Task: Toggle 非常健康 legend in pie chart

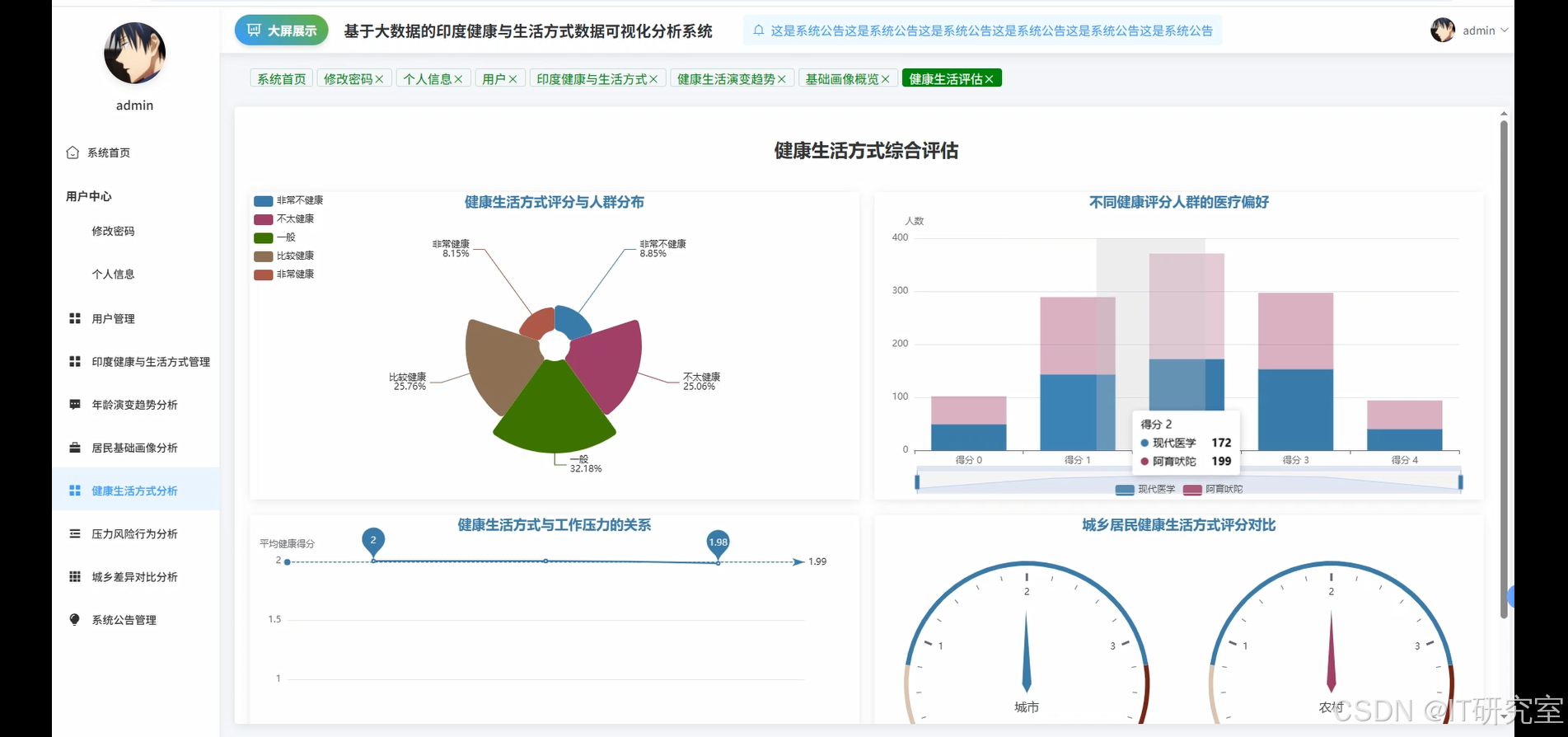Action: (284, 275)
